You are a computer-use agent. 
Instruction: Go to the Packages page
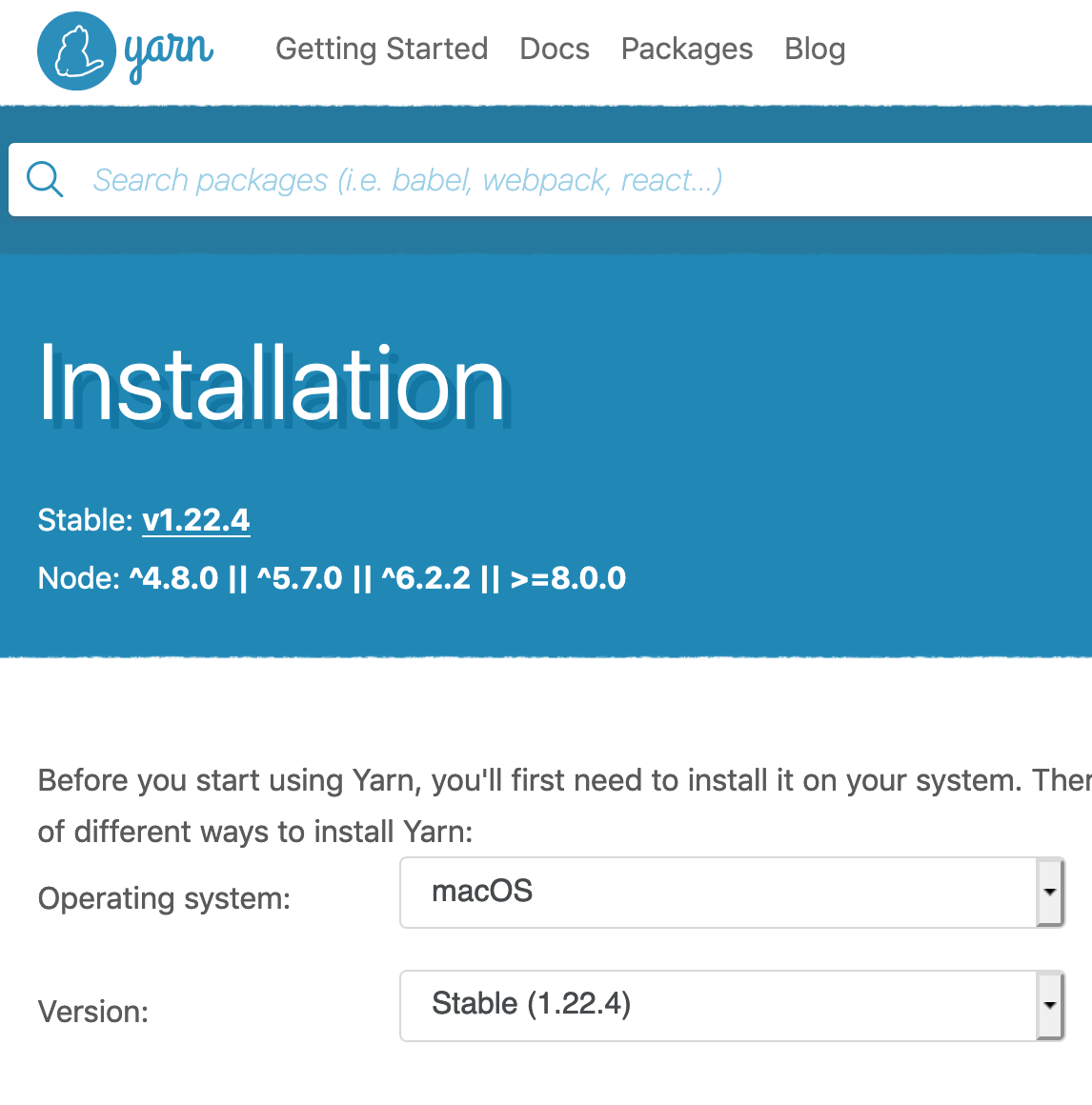point(687,49)
